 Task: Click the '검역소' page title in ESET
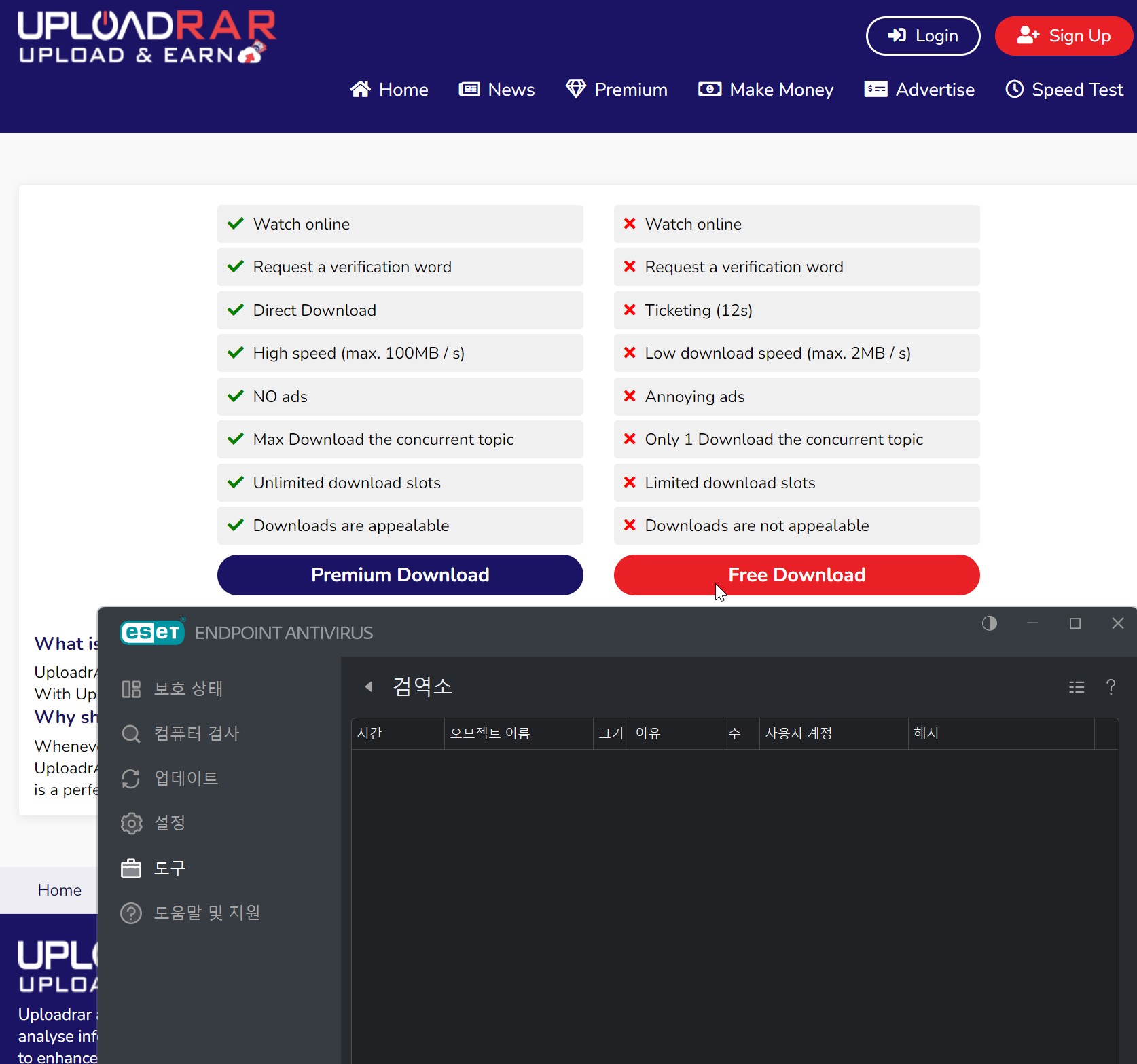coord(422,686)
